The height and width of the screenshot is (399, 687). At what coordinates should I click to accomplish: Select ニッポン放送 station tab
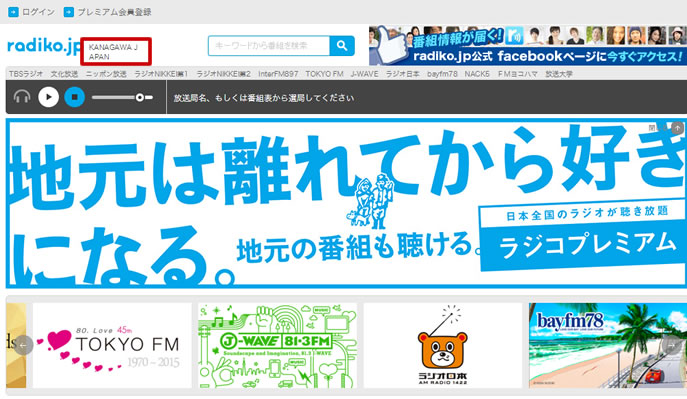coord(106,74)
